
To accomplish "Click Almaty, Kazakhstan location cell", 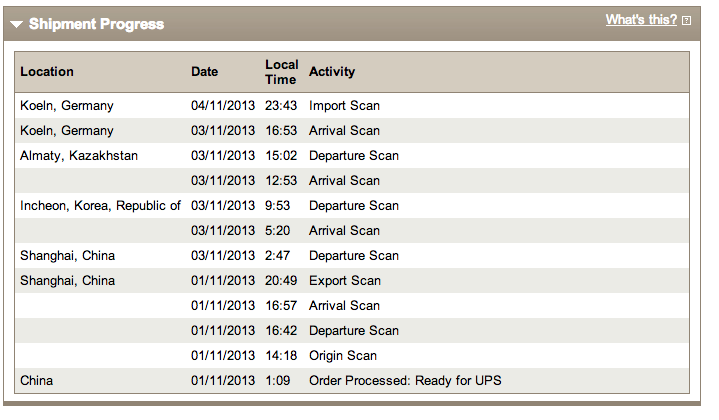I will click(x=79, y=156).
